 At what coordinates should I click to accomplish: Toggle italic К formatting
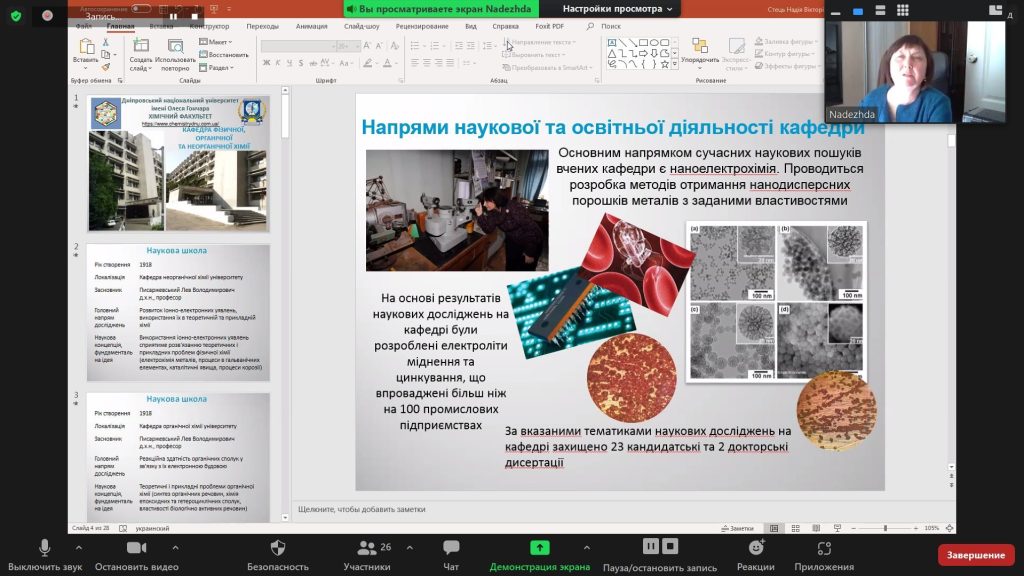(x=278, y=63)
